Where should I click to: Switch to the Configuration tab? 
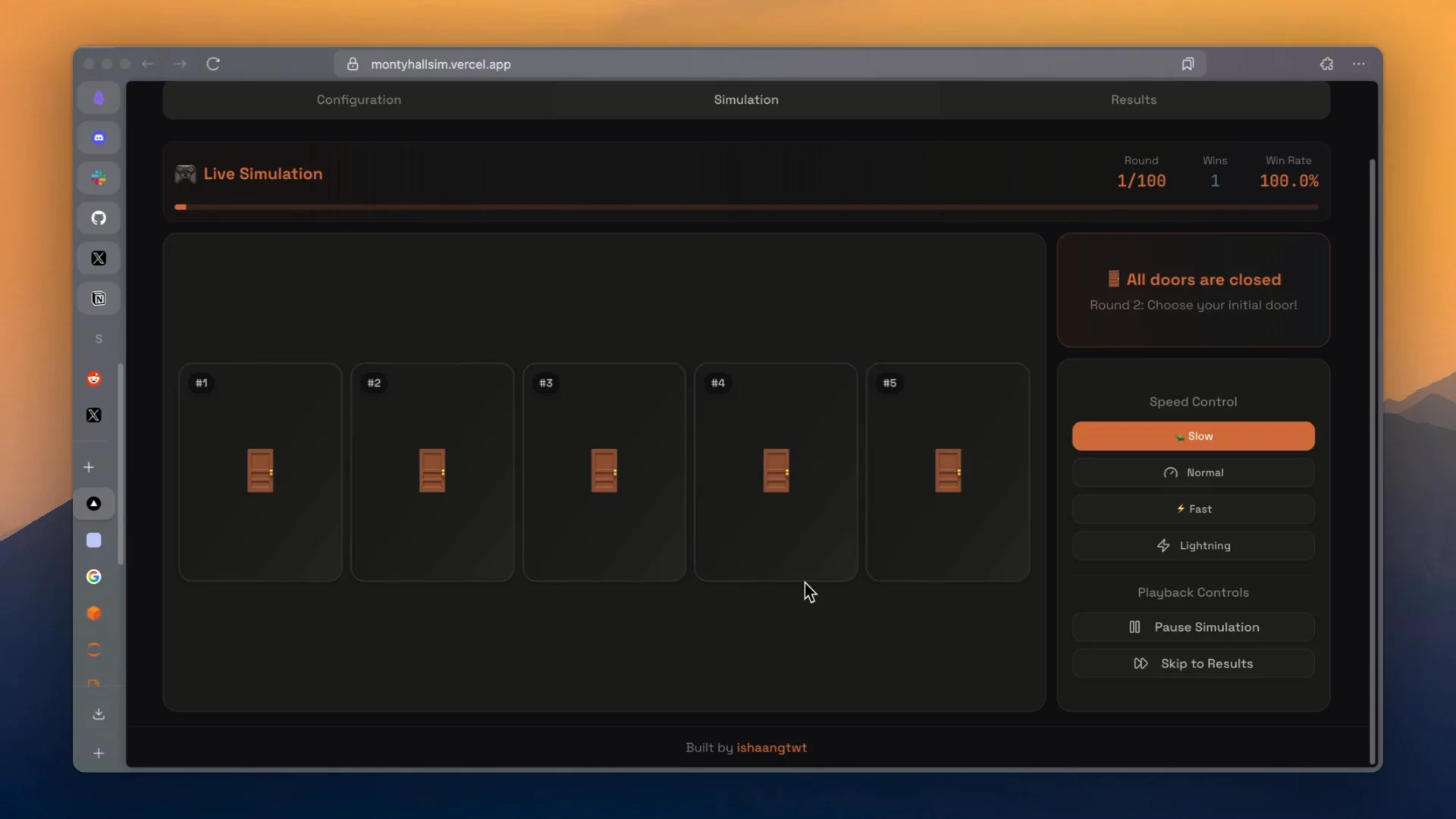(359, 99)
